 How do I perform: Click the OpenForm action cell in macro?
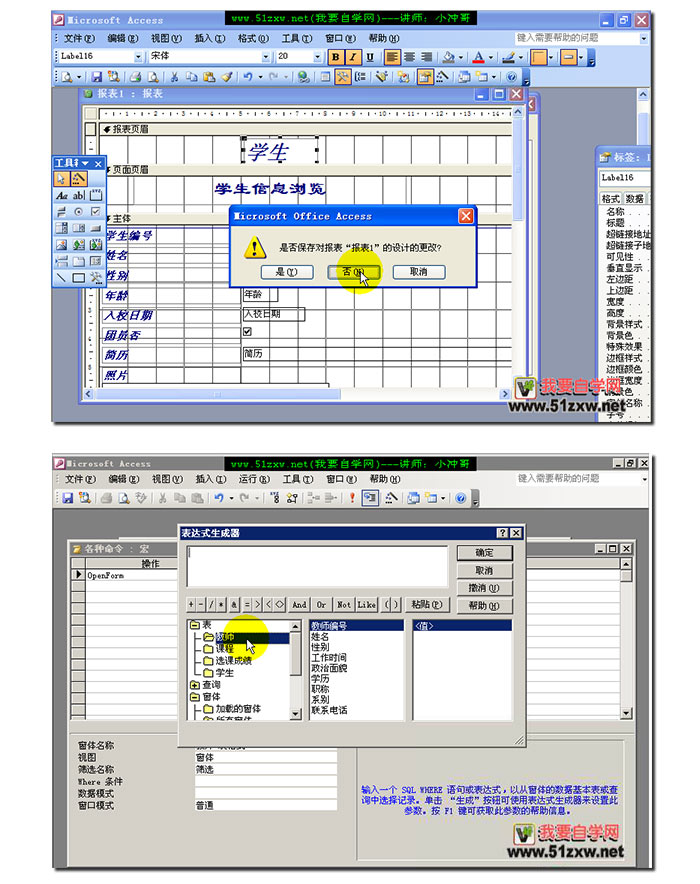pyautogui.click(x=131, y=575)
